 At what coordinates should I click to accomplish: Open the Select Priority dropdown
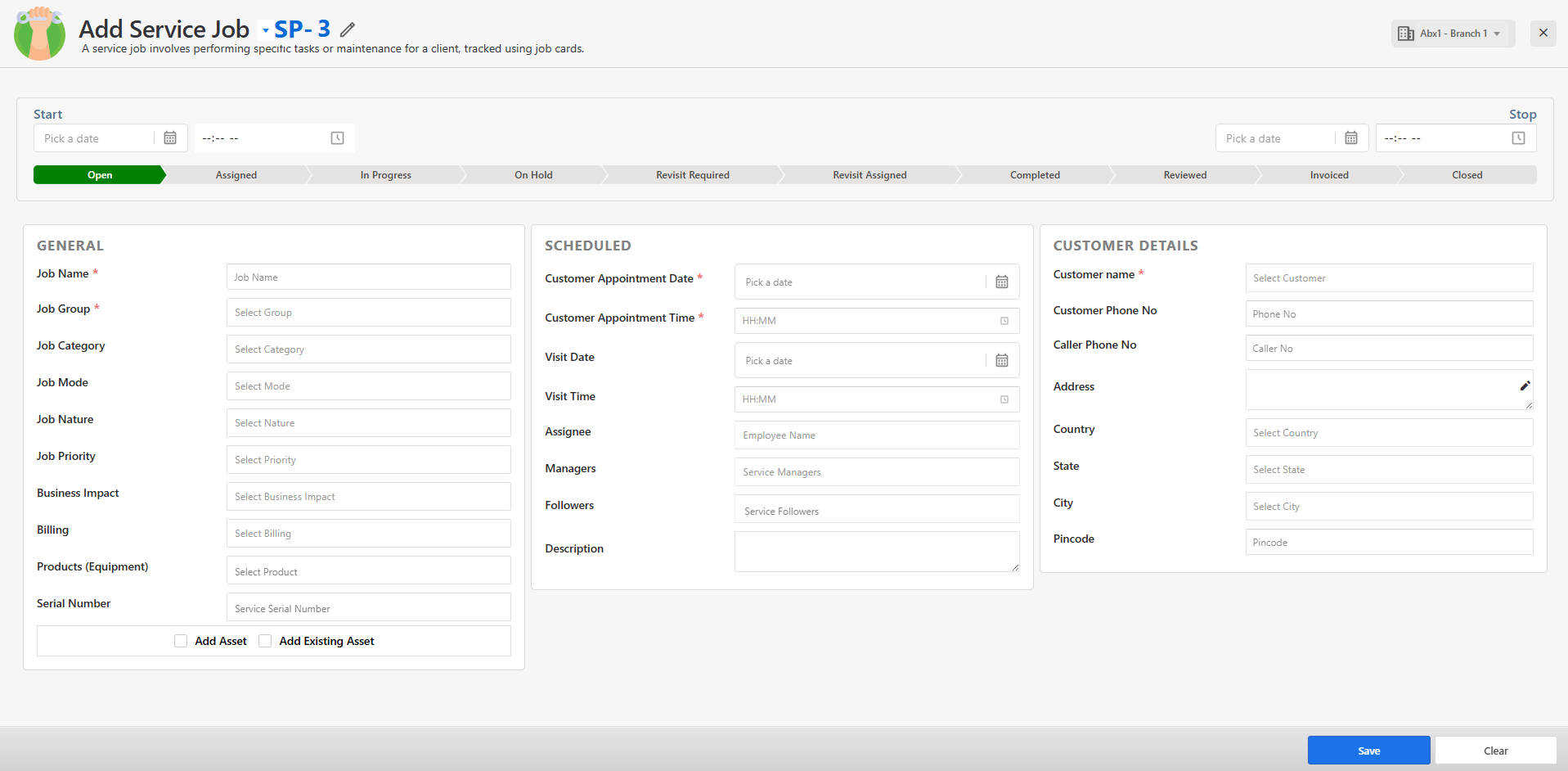[x=368, y=460]
